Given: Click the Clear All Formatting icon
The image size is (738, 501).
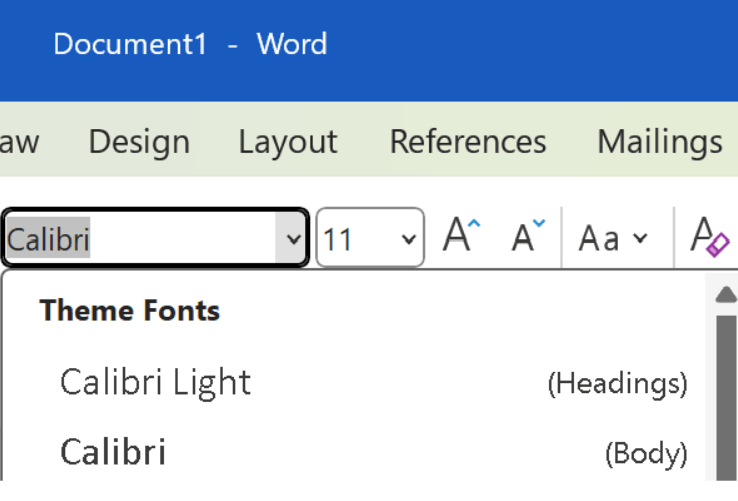Looking at the screenshot, I should point(710,236).
